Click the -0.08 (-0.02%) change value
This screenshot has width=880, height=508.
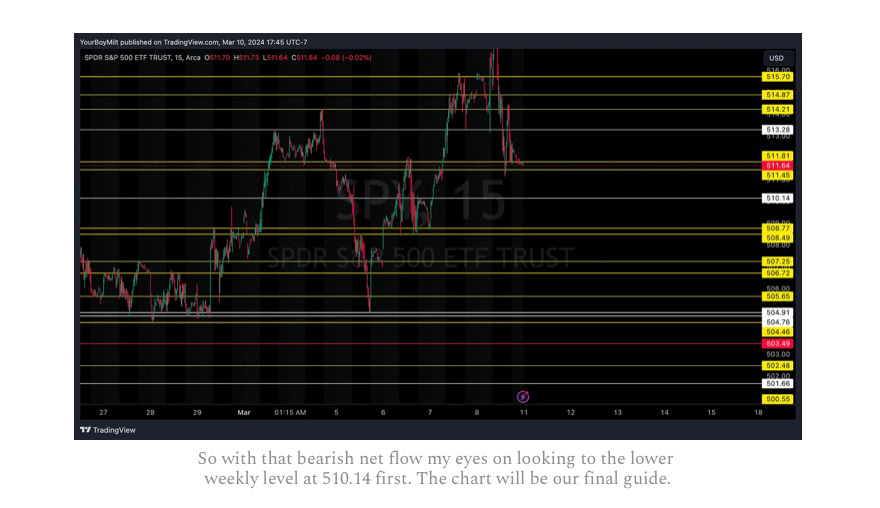(x=346, y=58)
